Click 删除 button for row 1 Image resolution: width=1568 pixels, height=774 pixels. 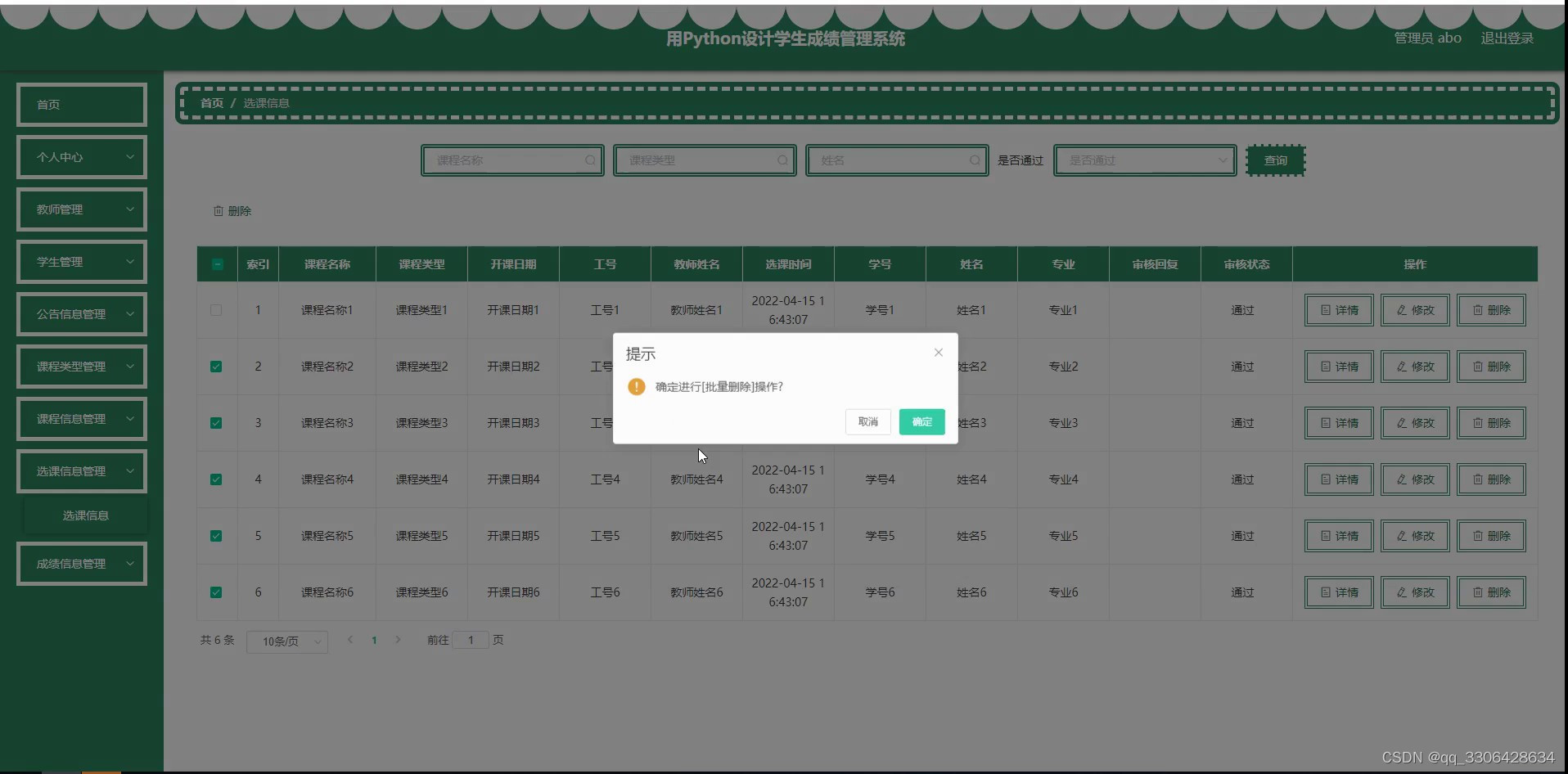pyautogui.click(x=1491, y=310)
